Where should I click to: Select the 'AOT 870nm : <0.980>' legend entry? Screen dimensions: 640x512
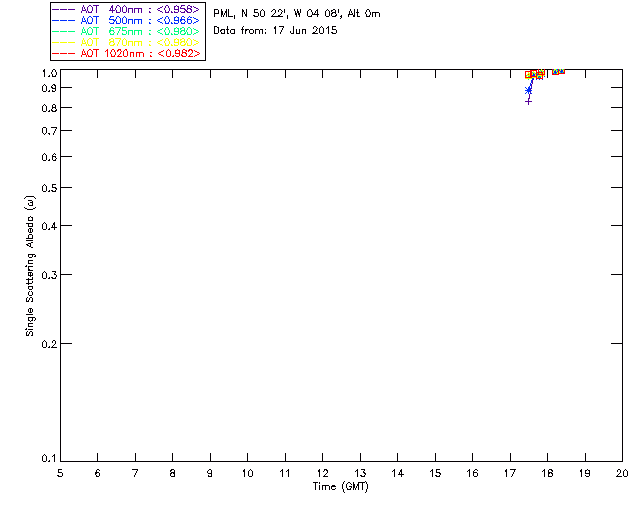[x=127, y=42]
